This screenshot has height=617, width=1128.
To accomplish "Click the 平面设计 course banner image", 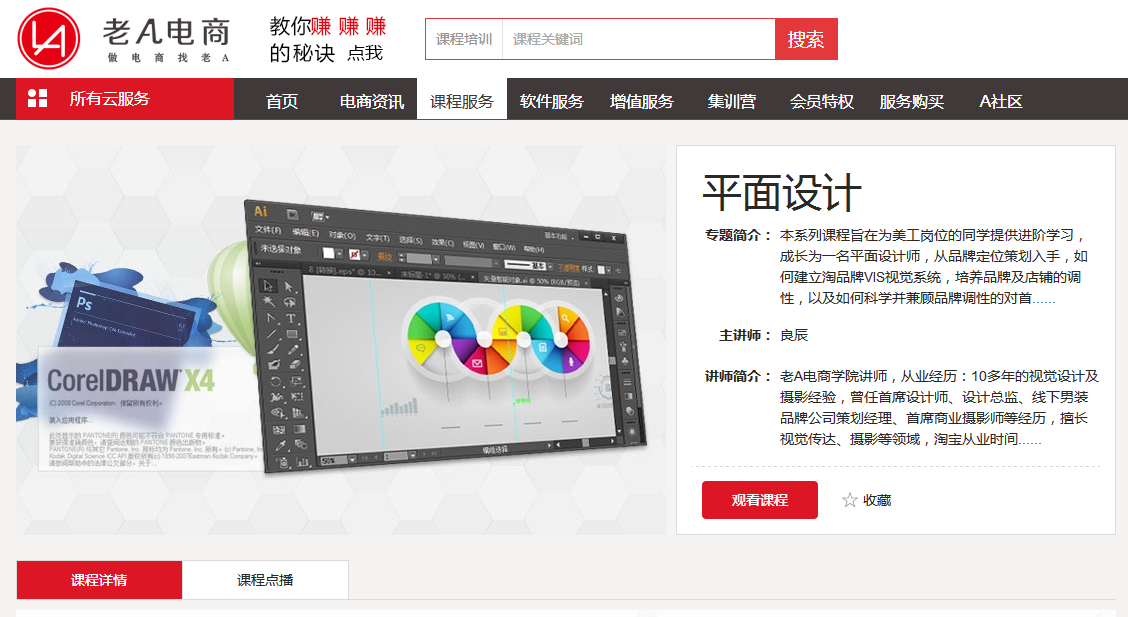I will (x=341, y=340).
